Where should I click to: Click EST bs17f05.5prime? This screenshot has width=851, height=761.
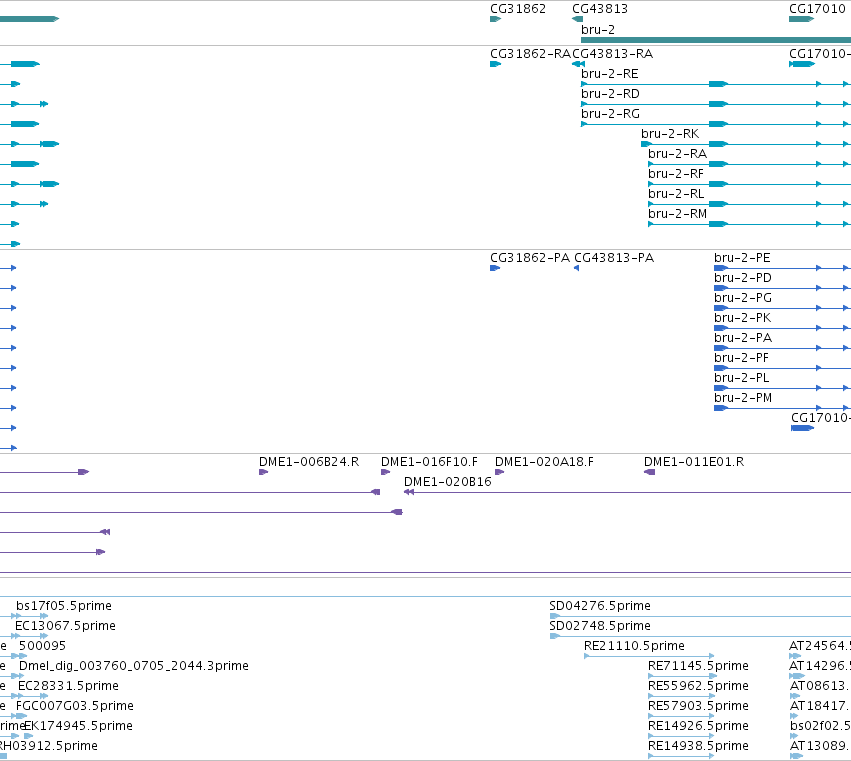(64, 606)
